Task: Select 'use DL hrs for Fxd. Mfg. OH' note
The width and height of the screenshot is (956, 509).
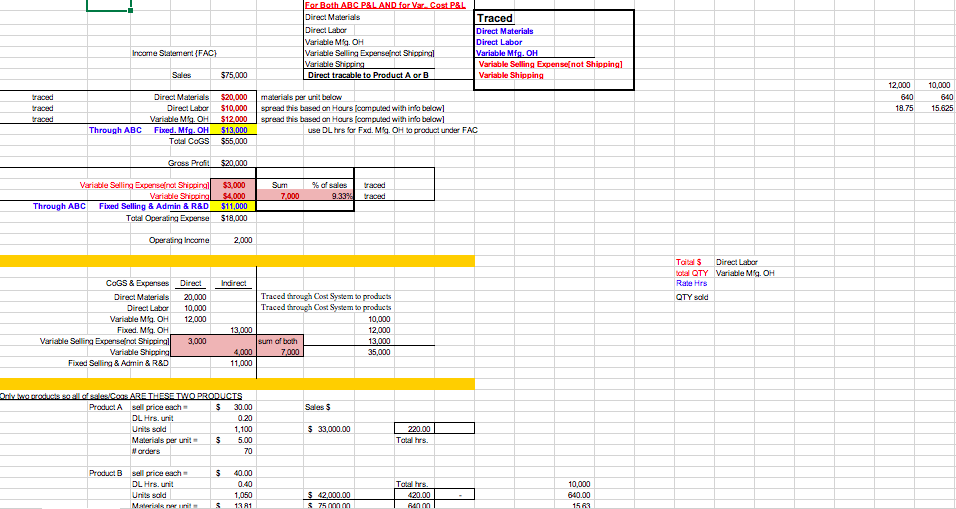Action: coord(393,130)
